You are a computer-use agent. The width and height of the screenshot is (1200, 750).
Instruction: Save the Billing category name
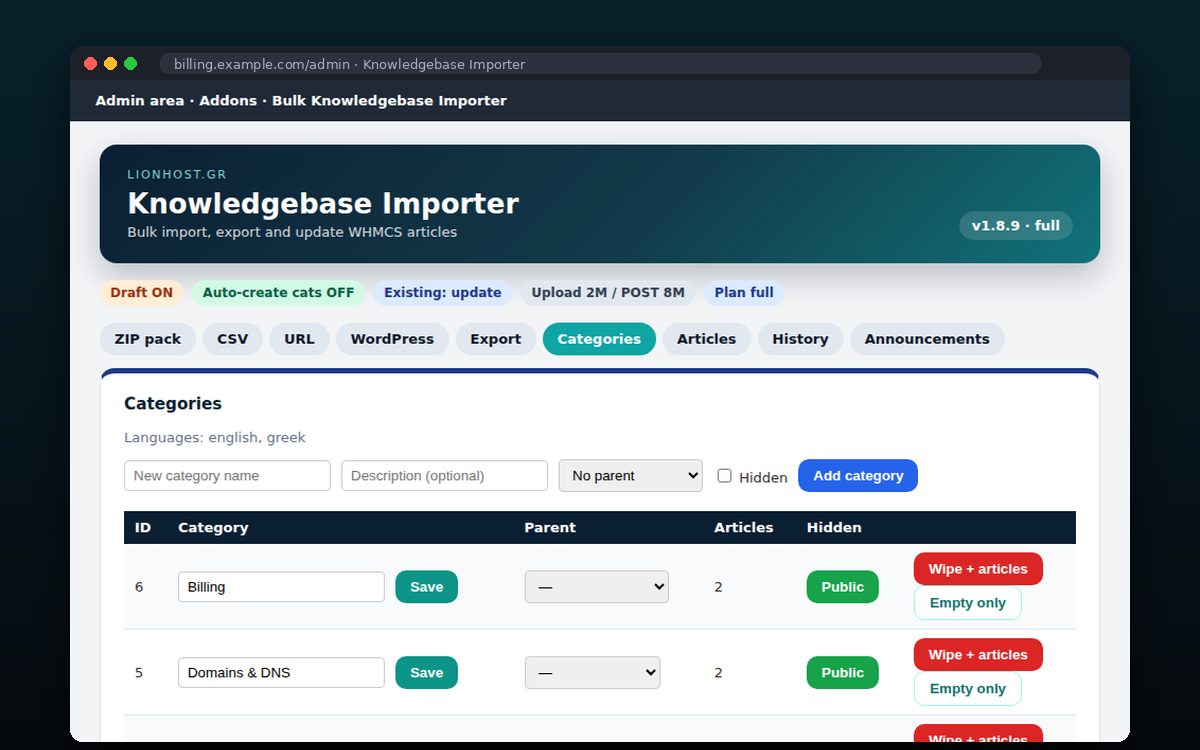427,587
